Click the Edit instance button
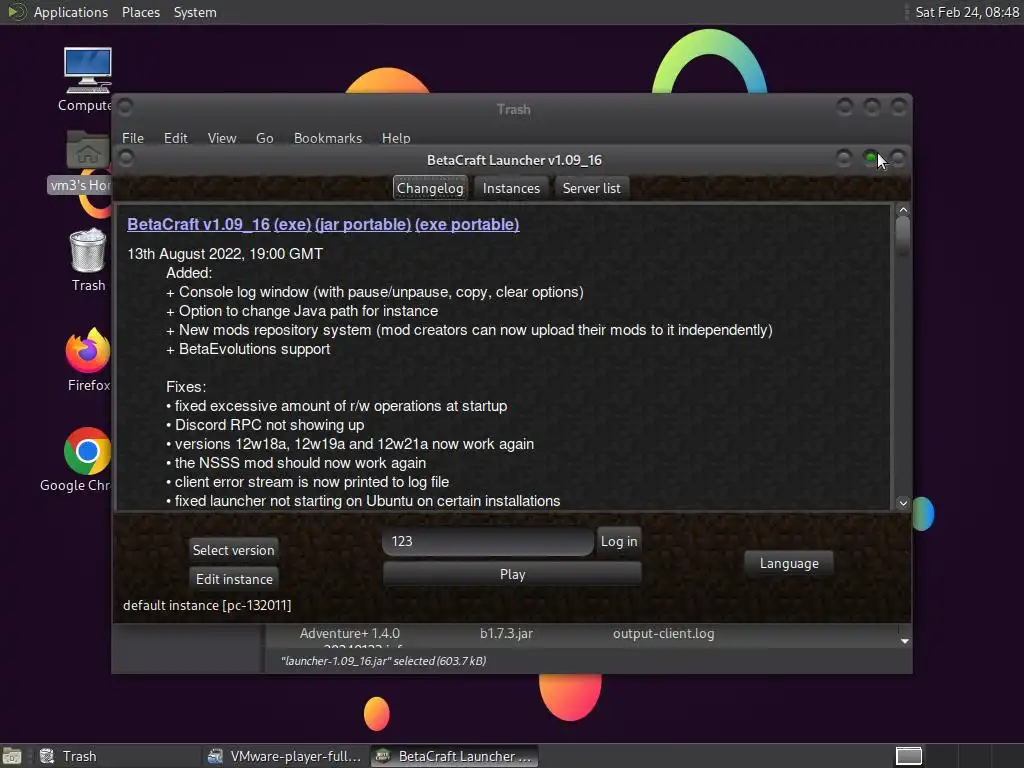Image resolution: width=1024 pixels, height=768 pixels. 234,579
